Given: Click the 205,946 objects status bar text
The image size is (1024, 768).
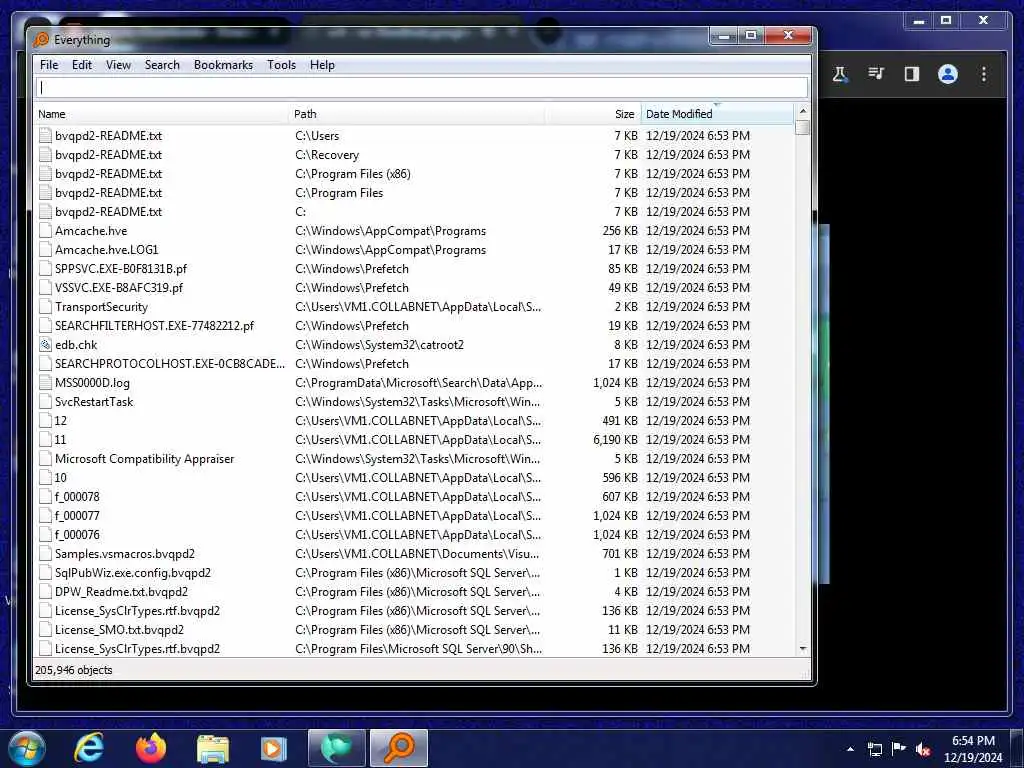Looking at the screenshot, I should (74, 670).
